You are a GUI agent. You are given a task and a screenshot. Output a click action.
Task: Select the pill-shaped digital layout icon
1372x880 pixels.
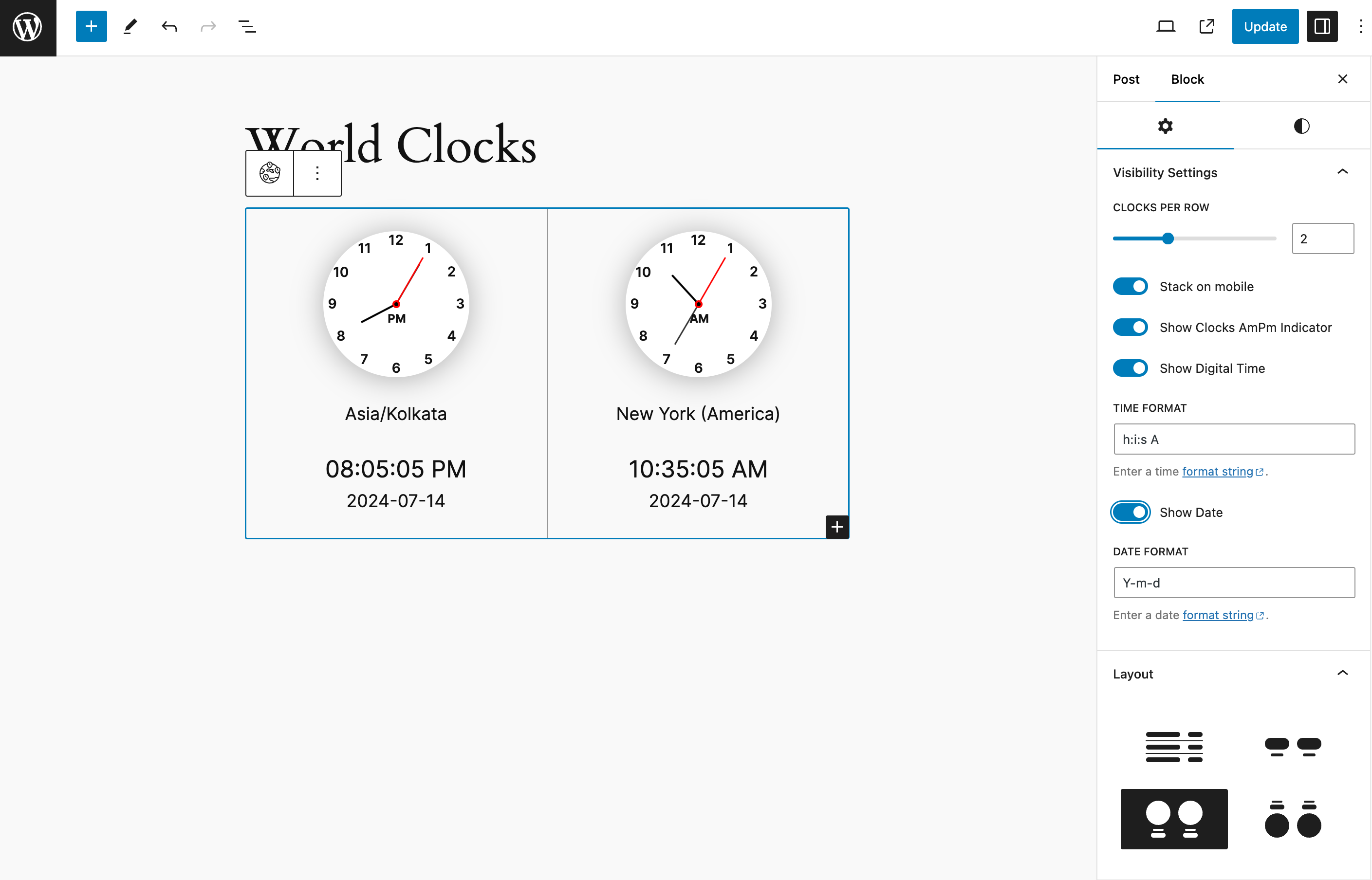coord(1293,746)
